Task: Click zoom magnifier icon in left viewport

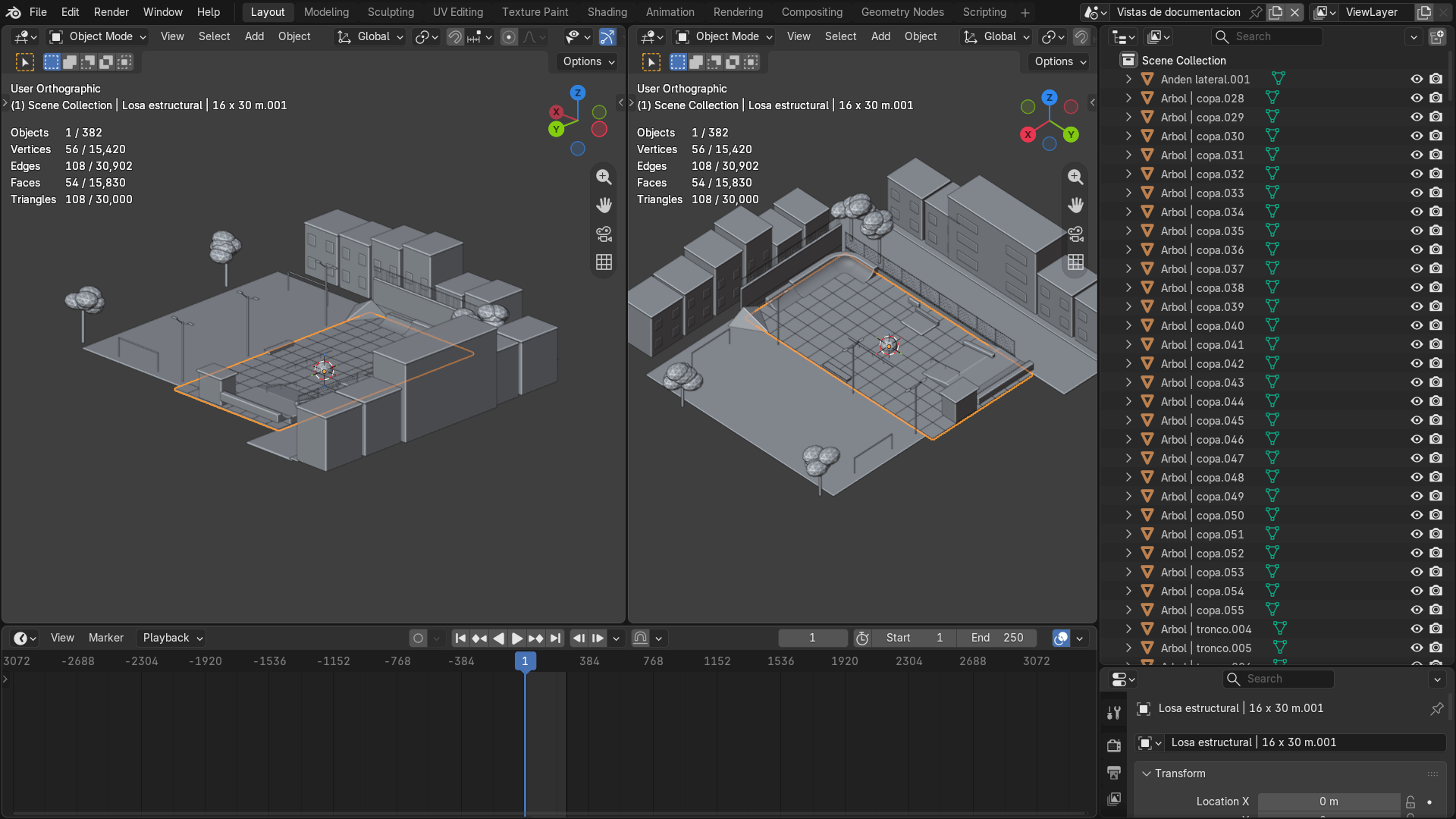Action: (604, 177)
